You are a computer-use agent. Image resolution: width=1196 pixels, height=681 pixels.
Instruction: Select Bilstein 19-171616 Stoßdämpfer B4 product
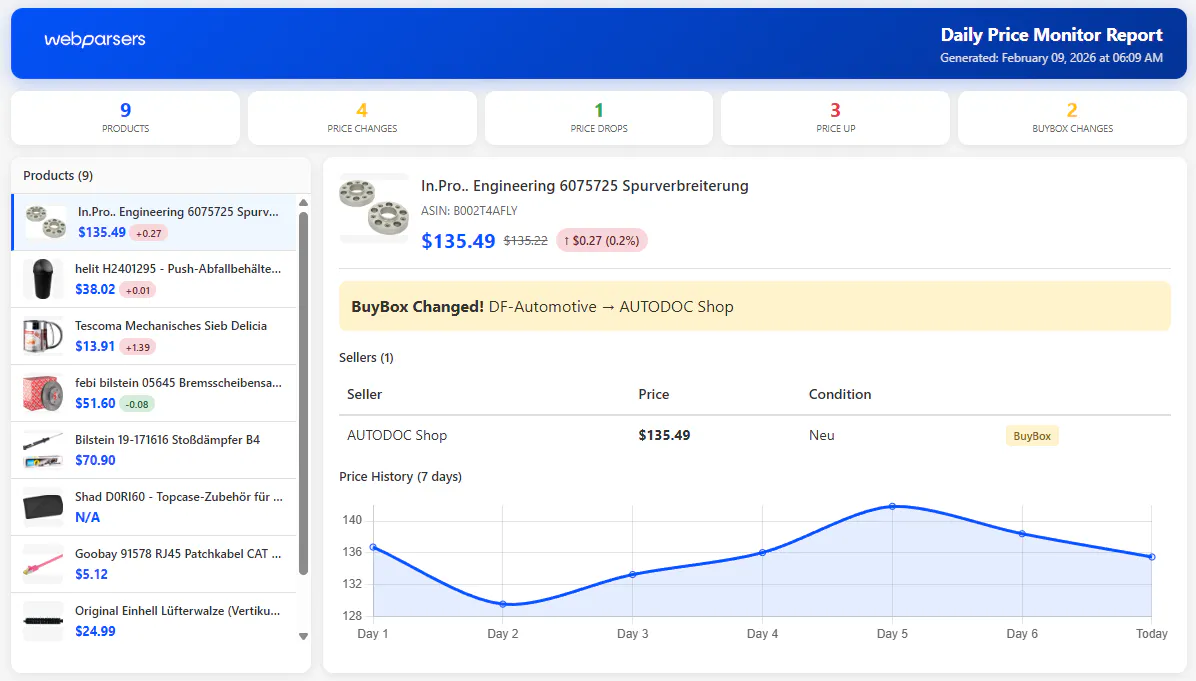154,450
